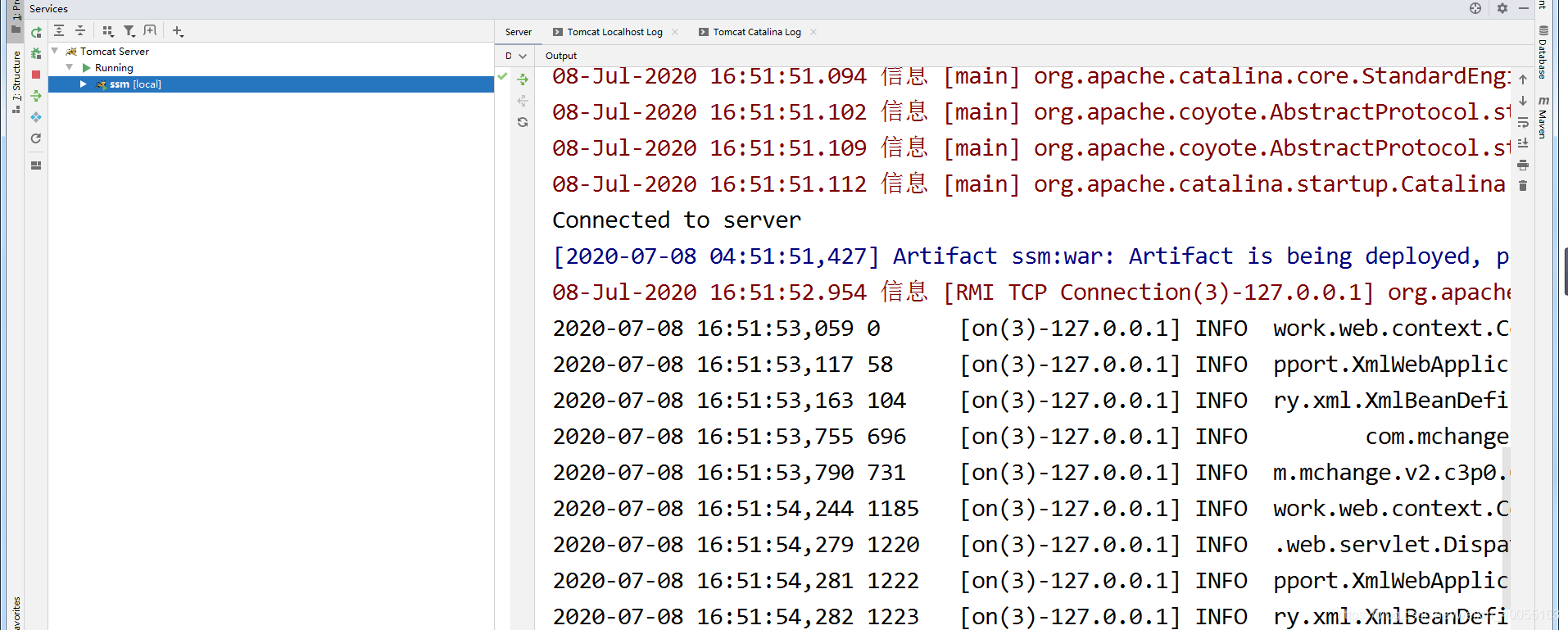The image size is (1568, 630).
Task: Click Expand All in Services toolbar
Action: coord(59,30)
